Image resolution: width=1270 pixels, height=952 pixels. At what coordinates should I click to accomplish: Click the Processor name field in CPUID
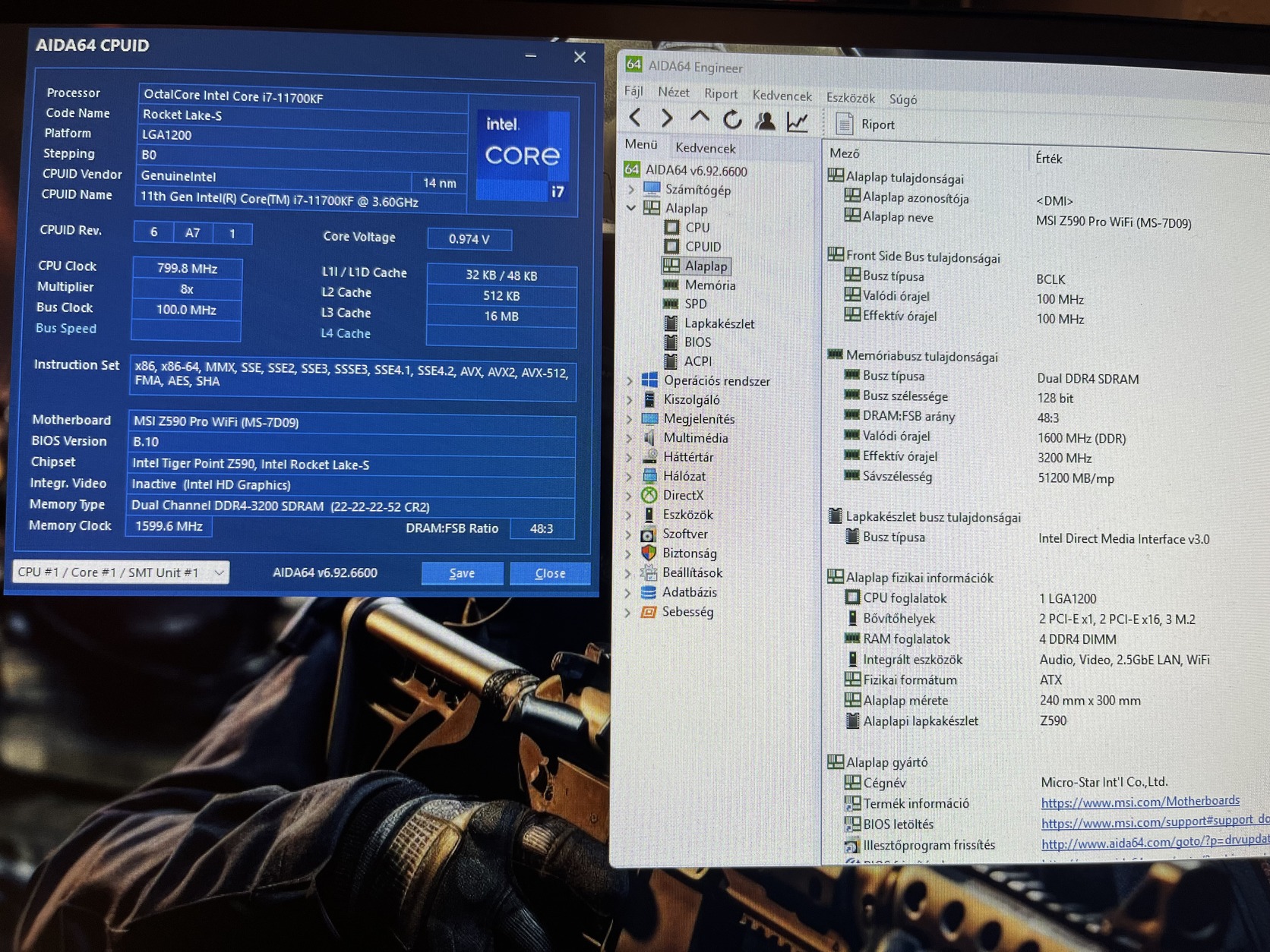[x=302, y=96]
